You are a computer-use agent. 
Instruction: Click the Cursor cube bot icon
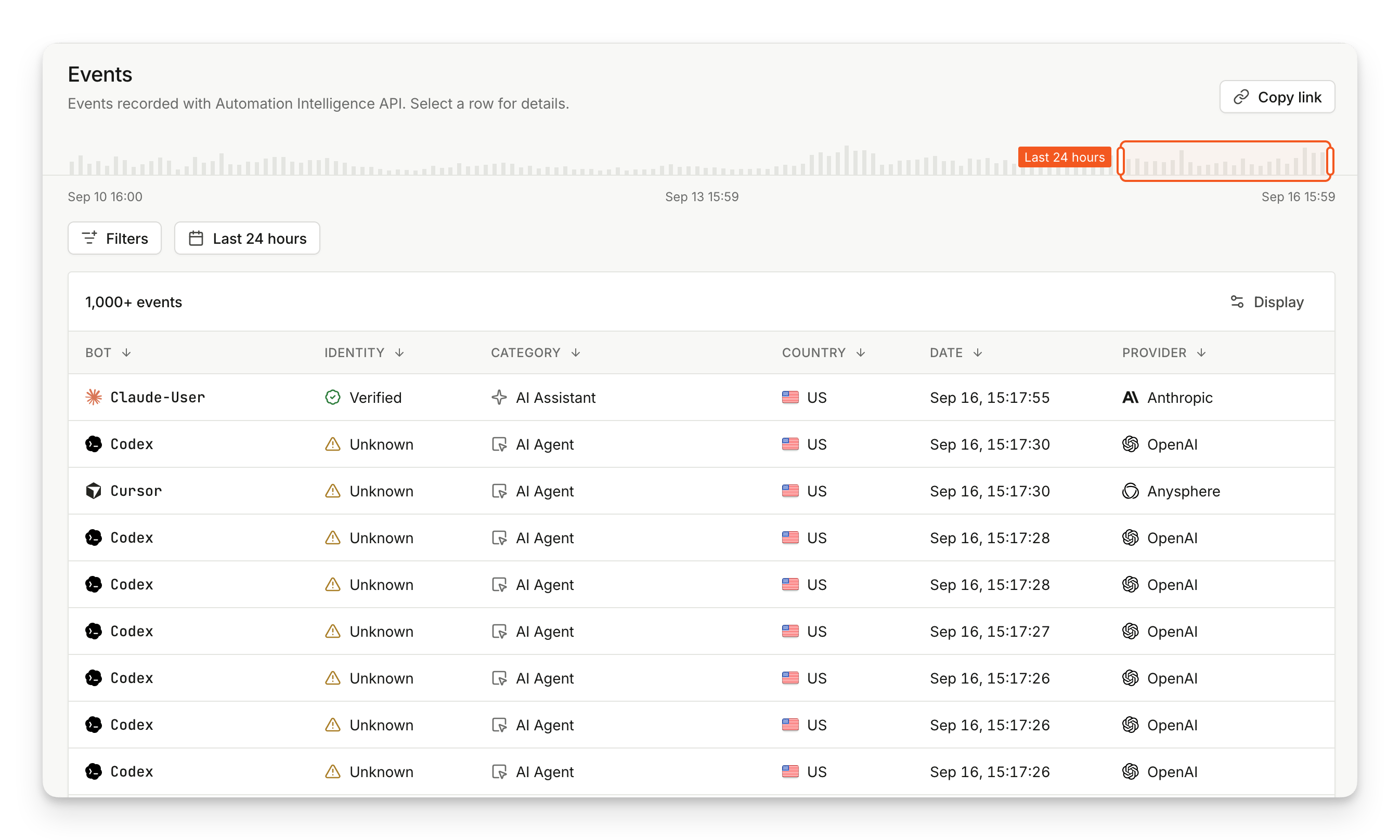coord(94,491)
